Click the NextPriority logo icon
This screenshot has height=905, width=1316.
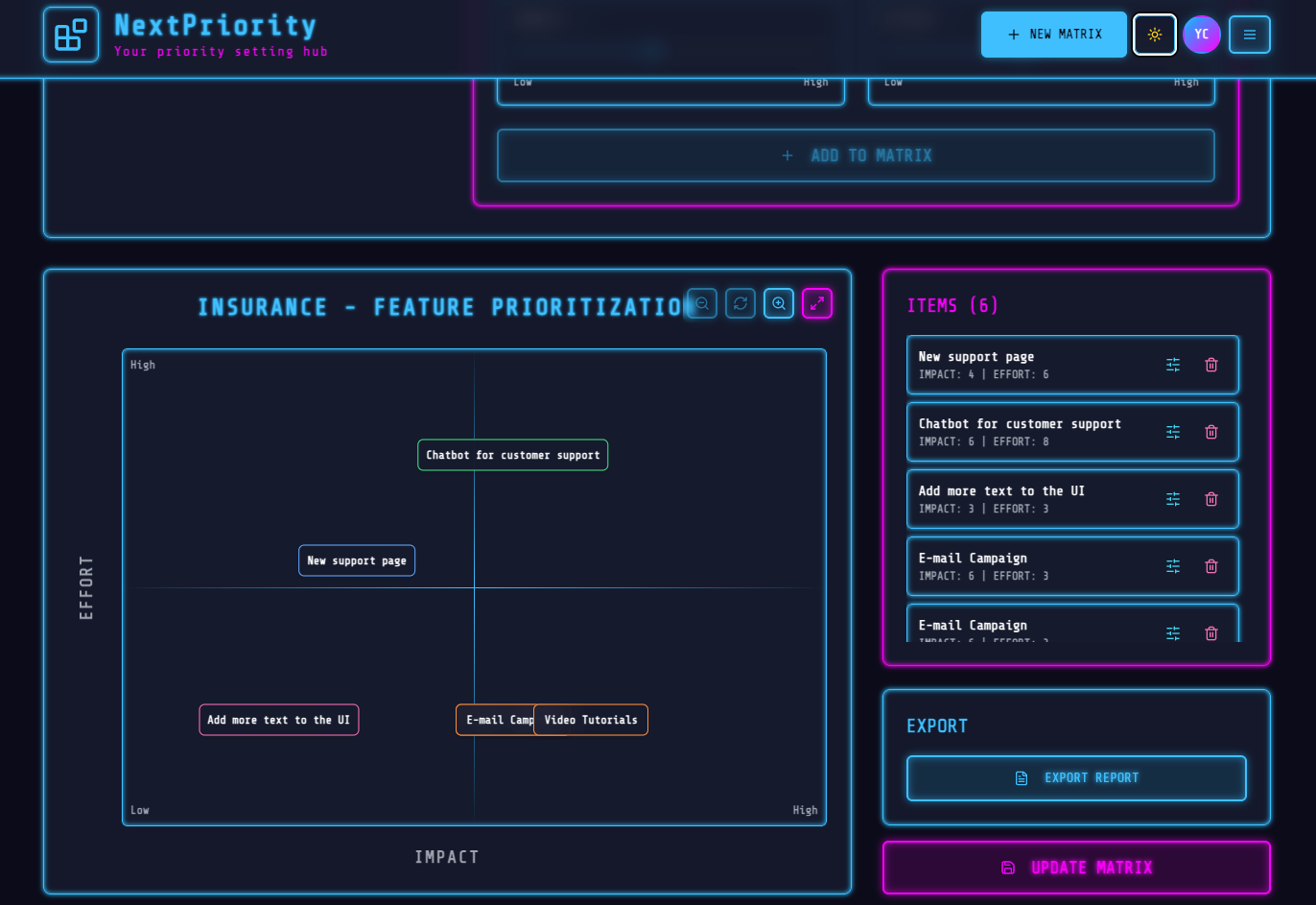tap(70, 34)
